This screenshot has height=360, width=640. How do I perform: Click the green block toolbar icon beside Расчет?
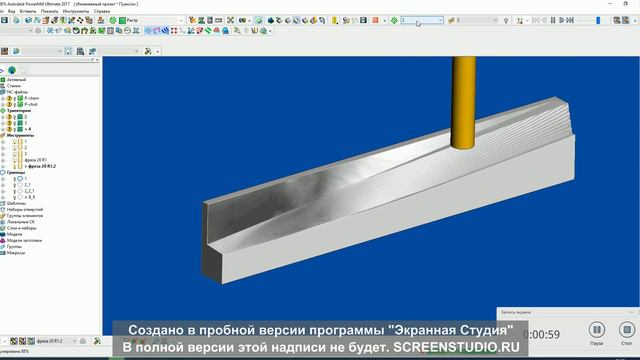pyautogui.click(x=122, y=20)
